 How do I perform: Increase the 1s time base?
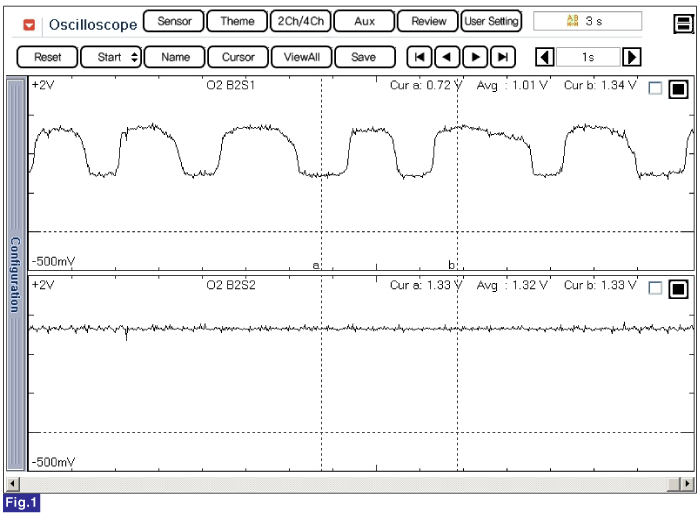click(x=632, y=57)
